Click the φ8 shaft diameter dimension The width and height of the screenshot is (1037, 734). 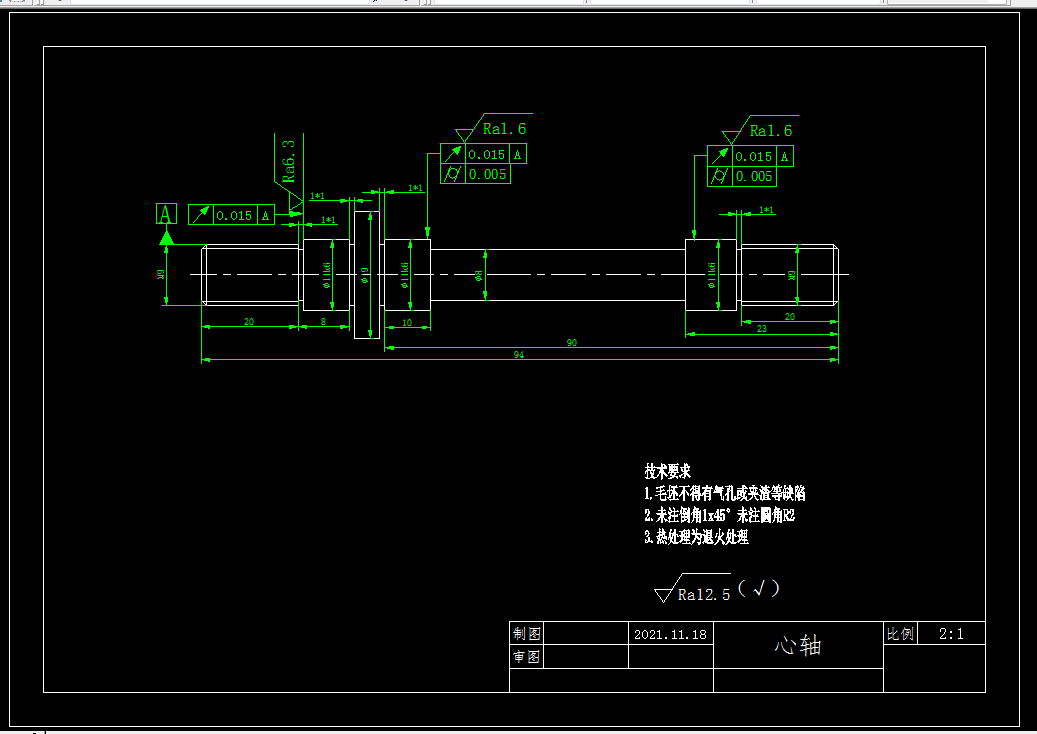pos(479,275)
